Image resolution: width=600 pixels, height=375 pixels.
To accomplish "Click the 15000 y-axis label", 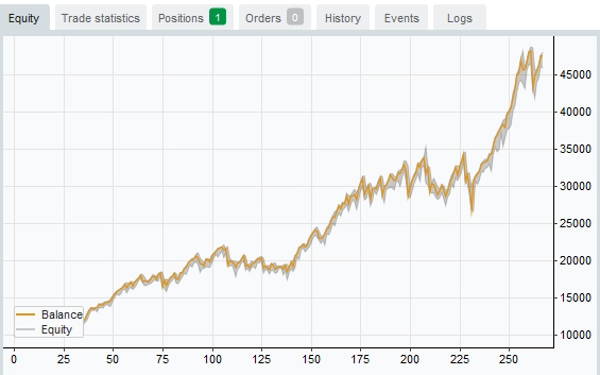I will click(575, 298).
